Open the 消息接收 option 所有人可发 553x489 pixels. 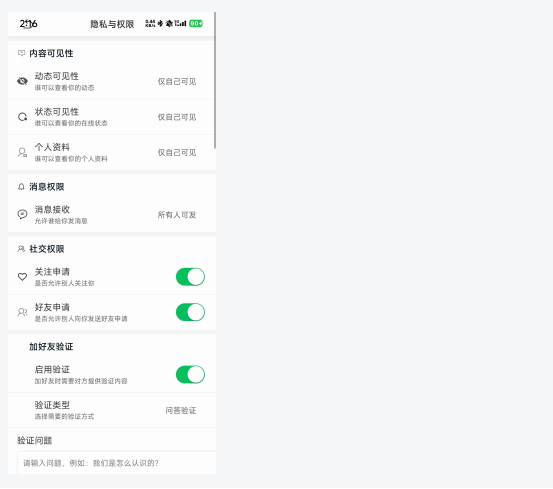177,215
